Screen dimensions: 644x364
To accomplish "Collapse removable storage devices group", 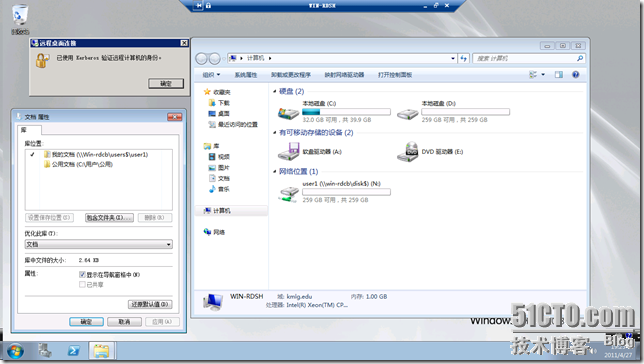I will tap(274, 132).
